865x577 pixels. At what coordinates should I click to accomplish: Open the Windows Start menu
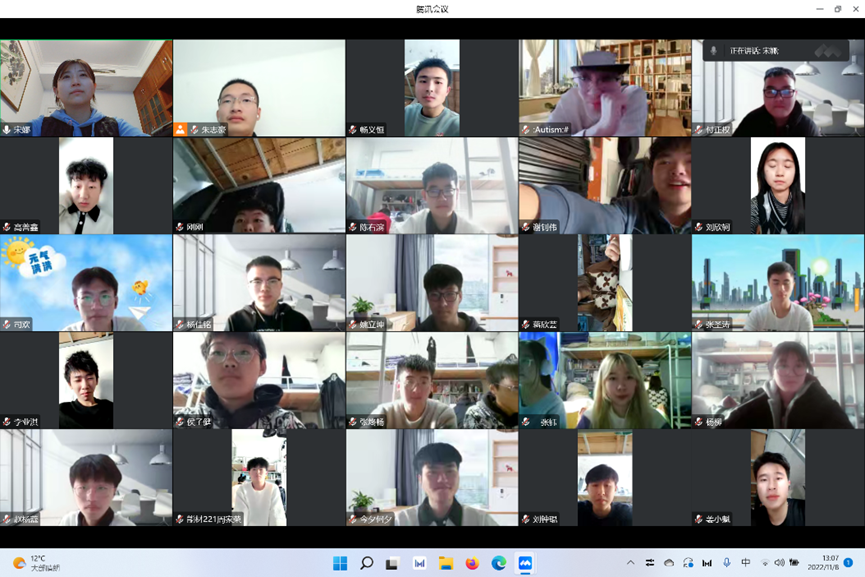[x=340, y=563]
